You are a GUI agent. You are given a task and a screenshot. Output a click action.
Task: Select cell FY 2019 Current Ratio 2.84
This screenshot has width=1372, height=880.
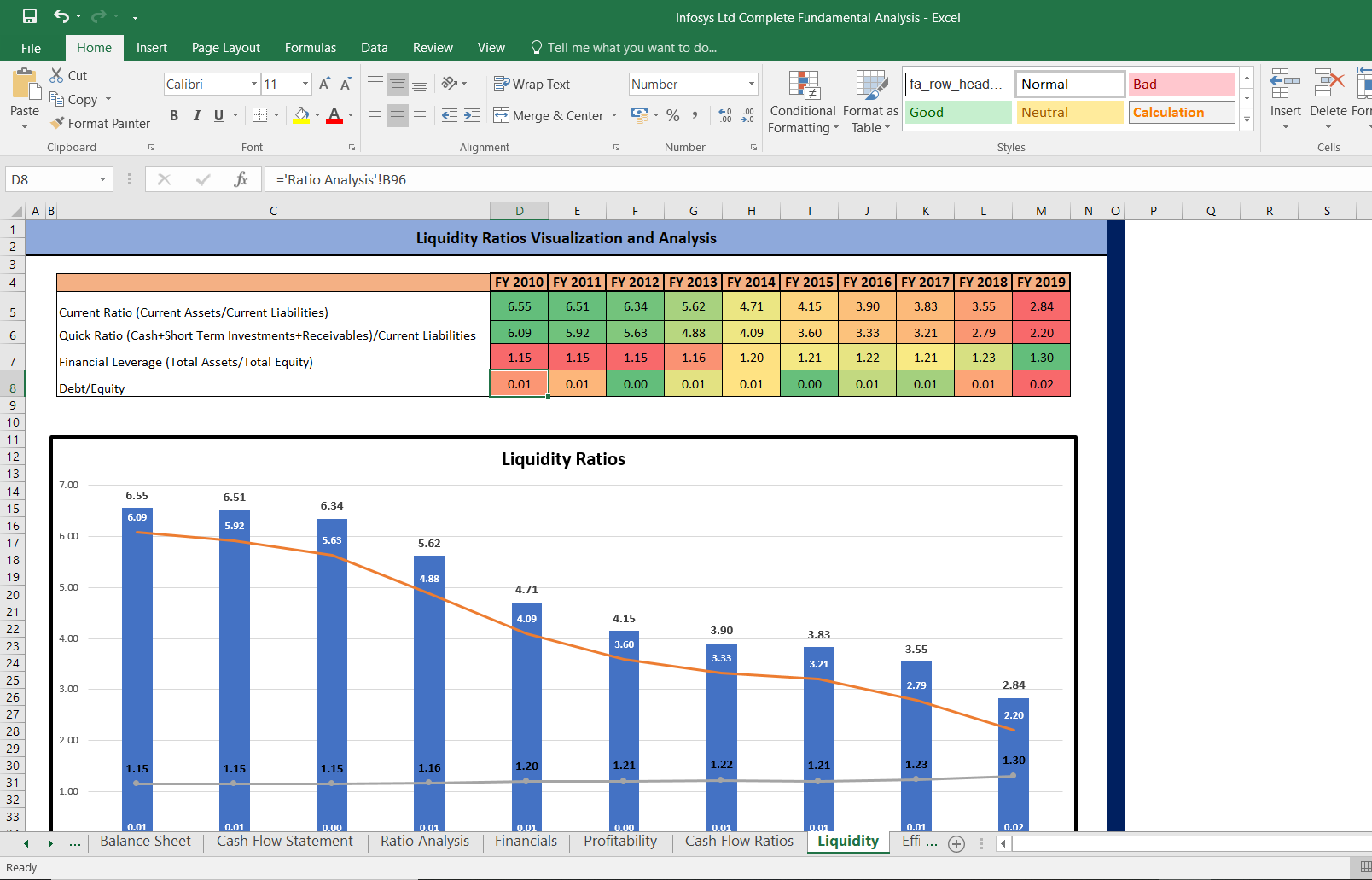1041,306
